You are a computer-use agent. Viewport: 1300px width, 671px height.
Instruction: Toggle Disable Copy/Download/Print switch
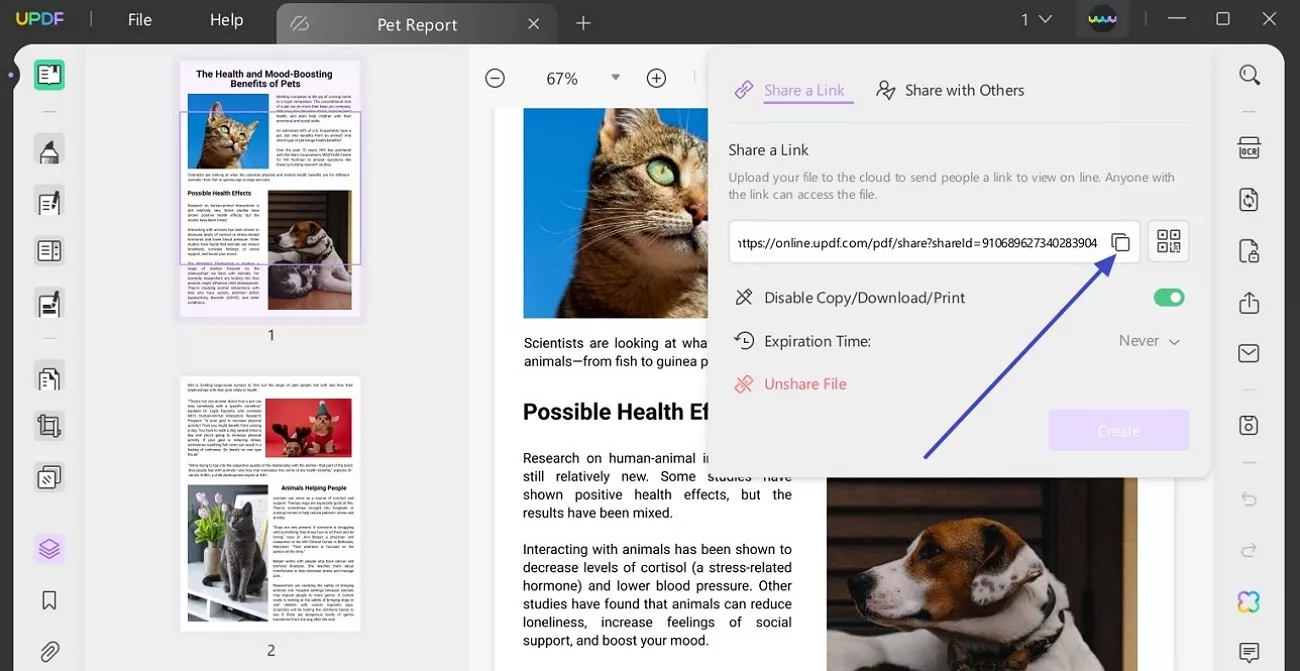point(1169,297)
